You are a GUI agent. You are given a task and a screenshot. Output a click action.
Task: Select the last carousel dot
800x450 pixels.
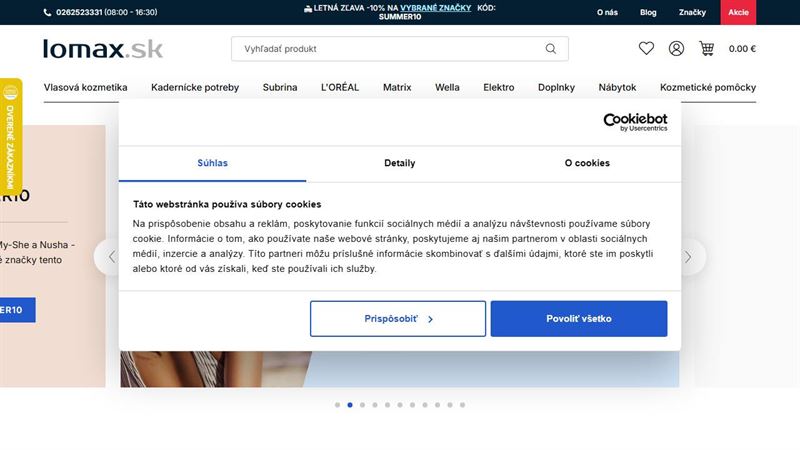coord(462,405)
